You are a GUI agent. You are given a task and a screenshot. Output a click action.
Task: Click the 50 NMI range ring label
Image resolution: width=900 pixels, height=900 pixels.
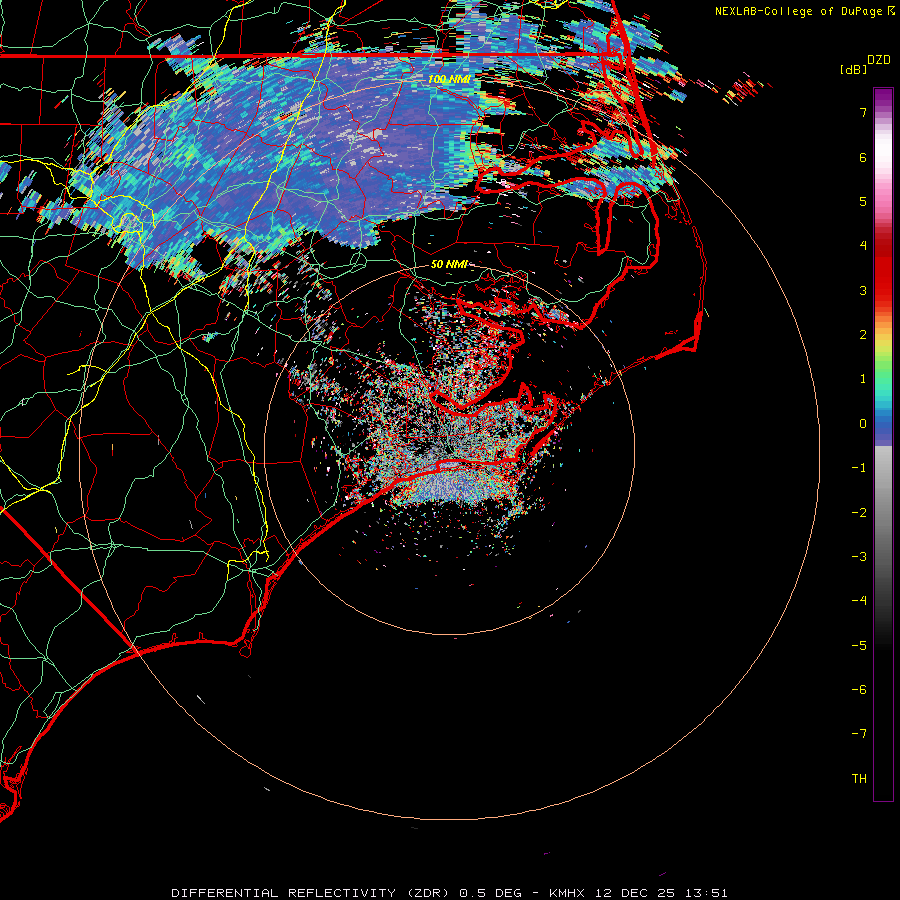point(449,264)
